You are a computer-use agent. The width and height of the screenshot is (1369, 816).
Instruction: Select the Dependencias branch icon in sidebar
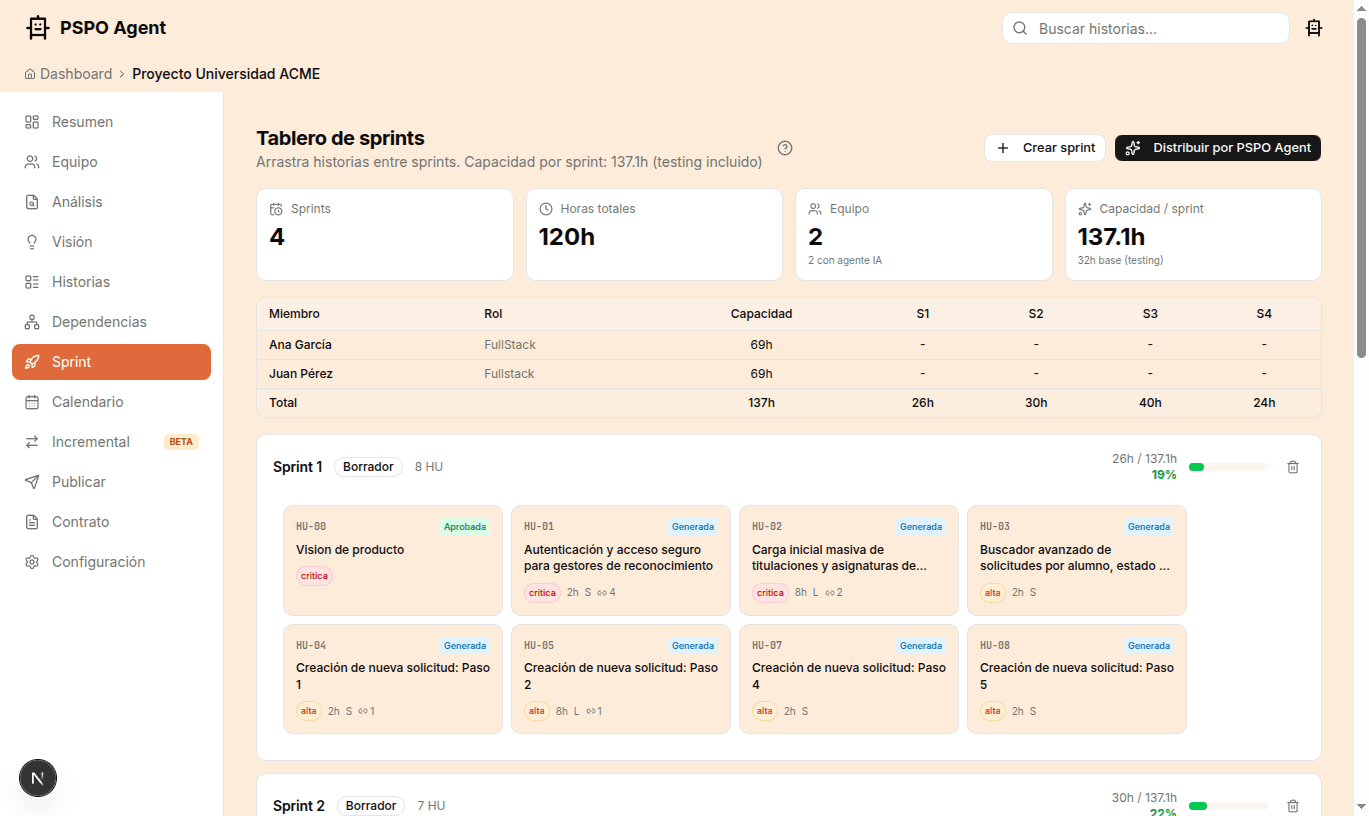(x=31, y=321)
